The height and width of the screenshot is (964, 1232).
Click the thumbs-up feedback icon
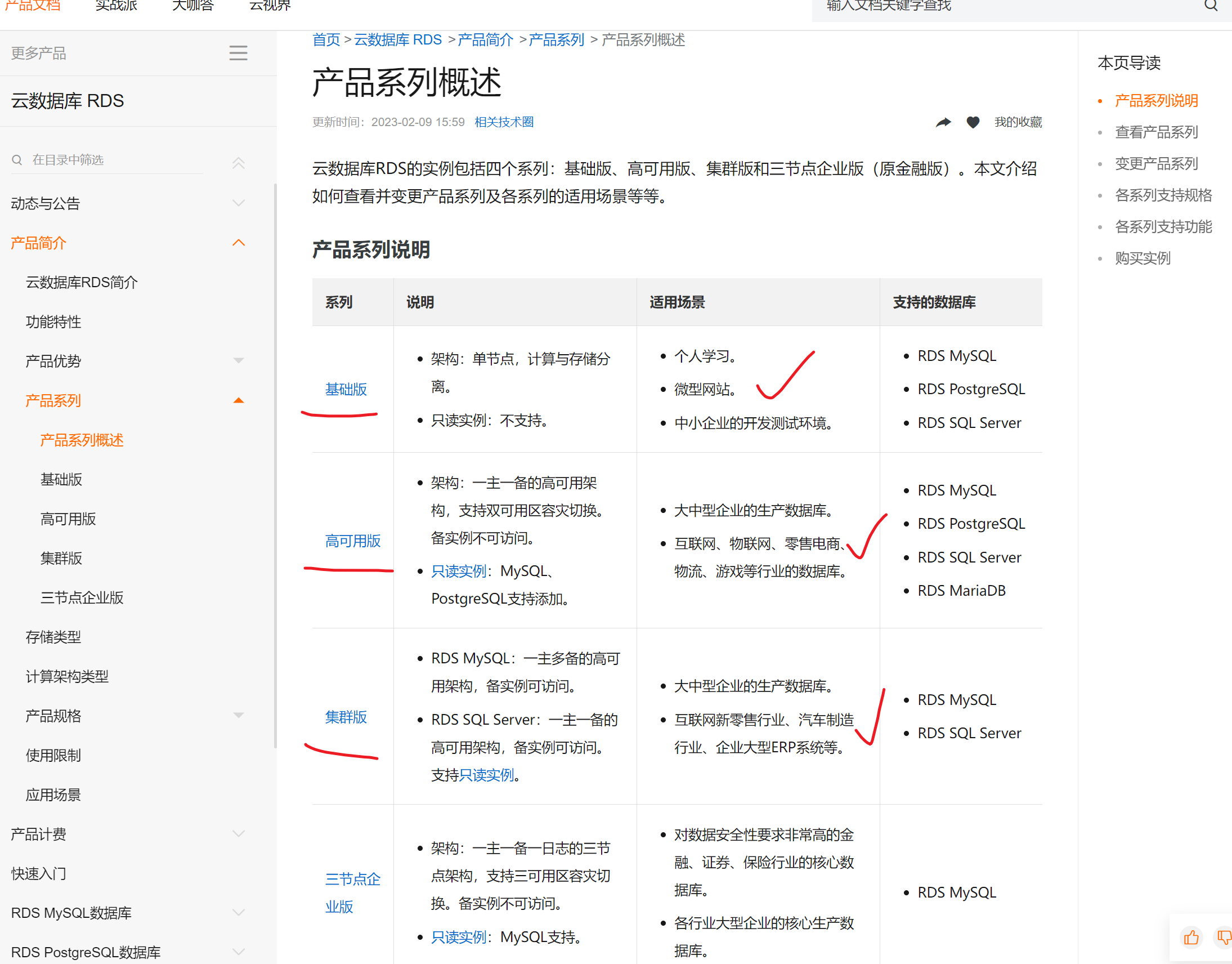tap(1191, 938)
